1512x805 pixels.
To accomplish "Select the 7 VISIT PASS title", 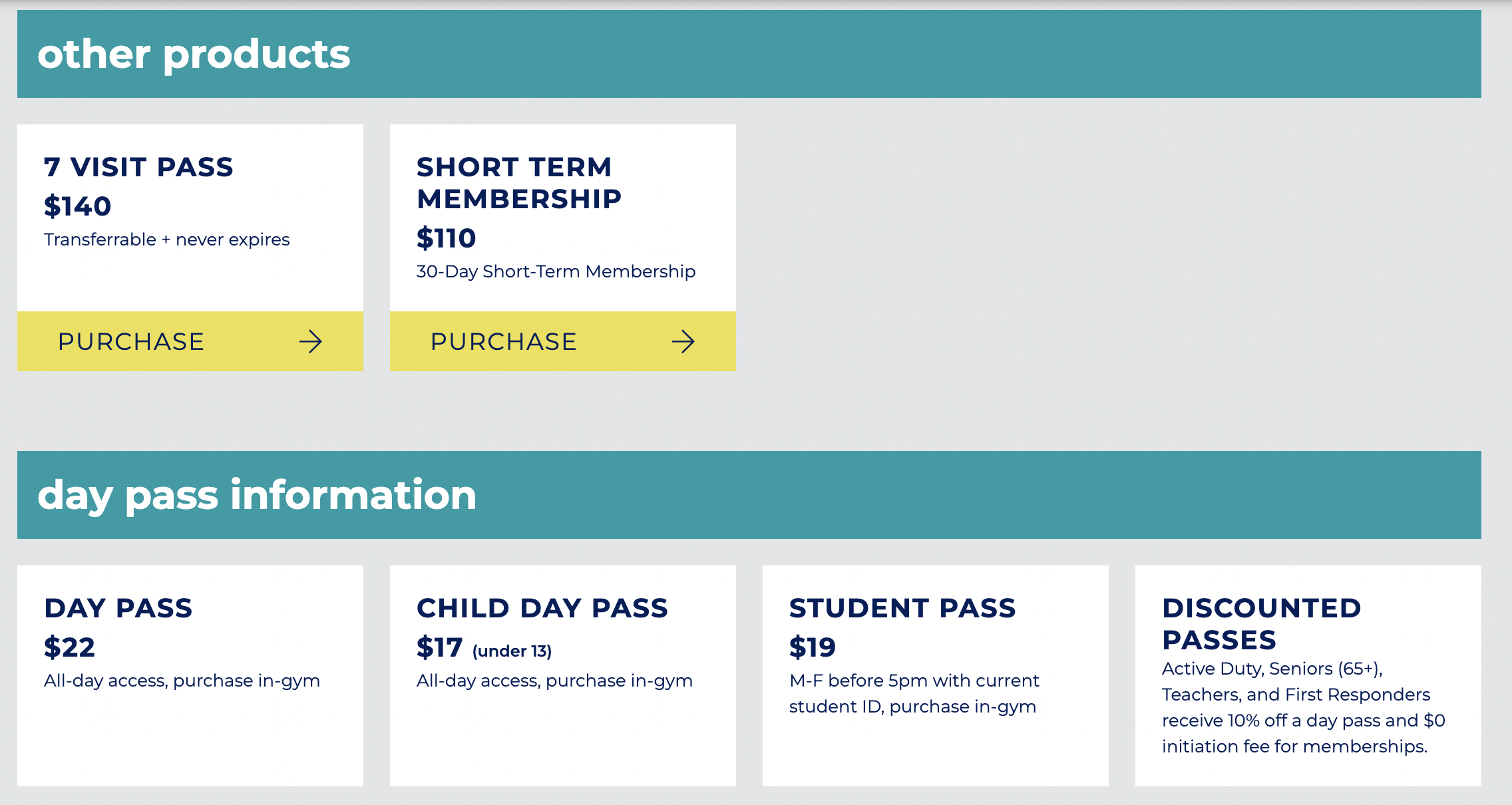I will pos(138,167).
